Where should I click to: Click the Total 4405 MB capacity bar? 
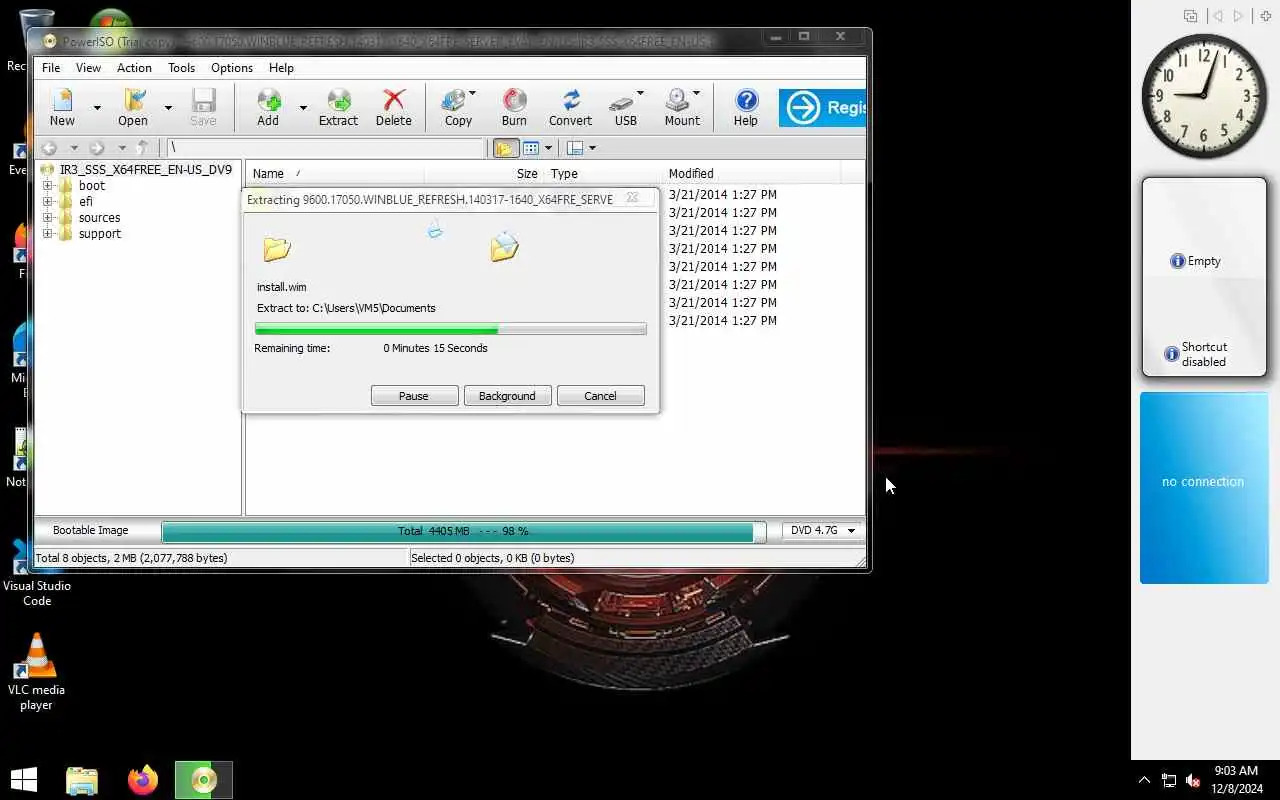(x=463, y=531)
